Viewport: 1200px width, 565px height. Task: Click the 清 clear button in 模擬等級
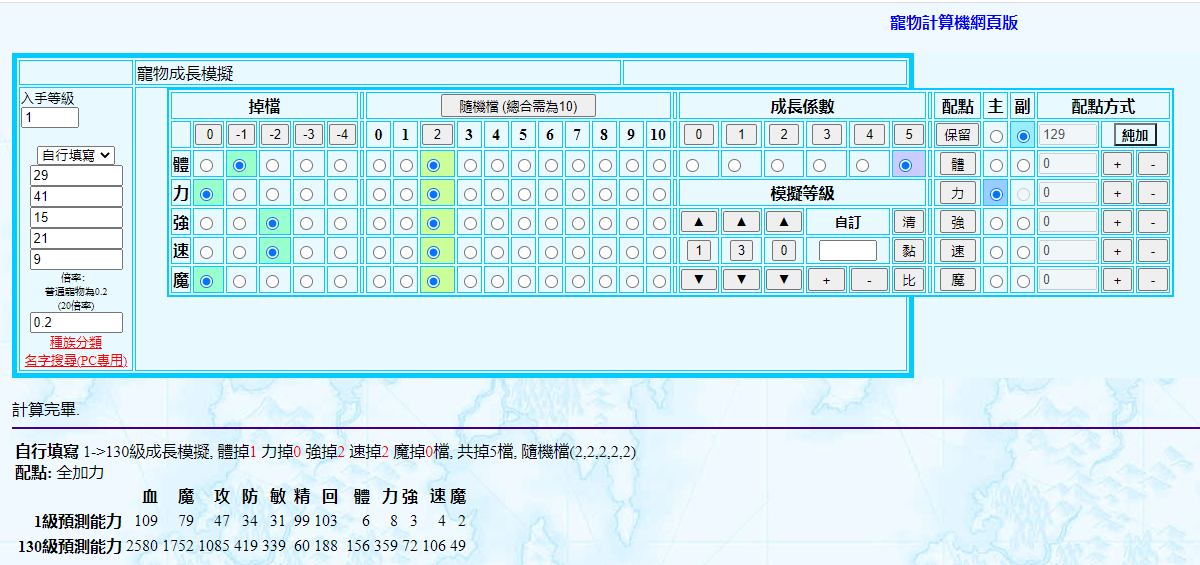pos(909,222)
